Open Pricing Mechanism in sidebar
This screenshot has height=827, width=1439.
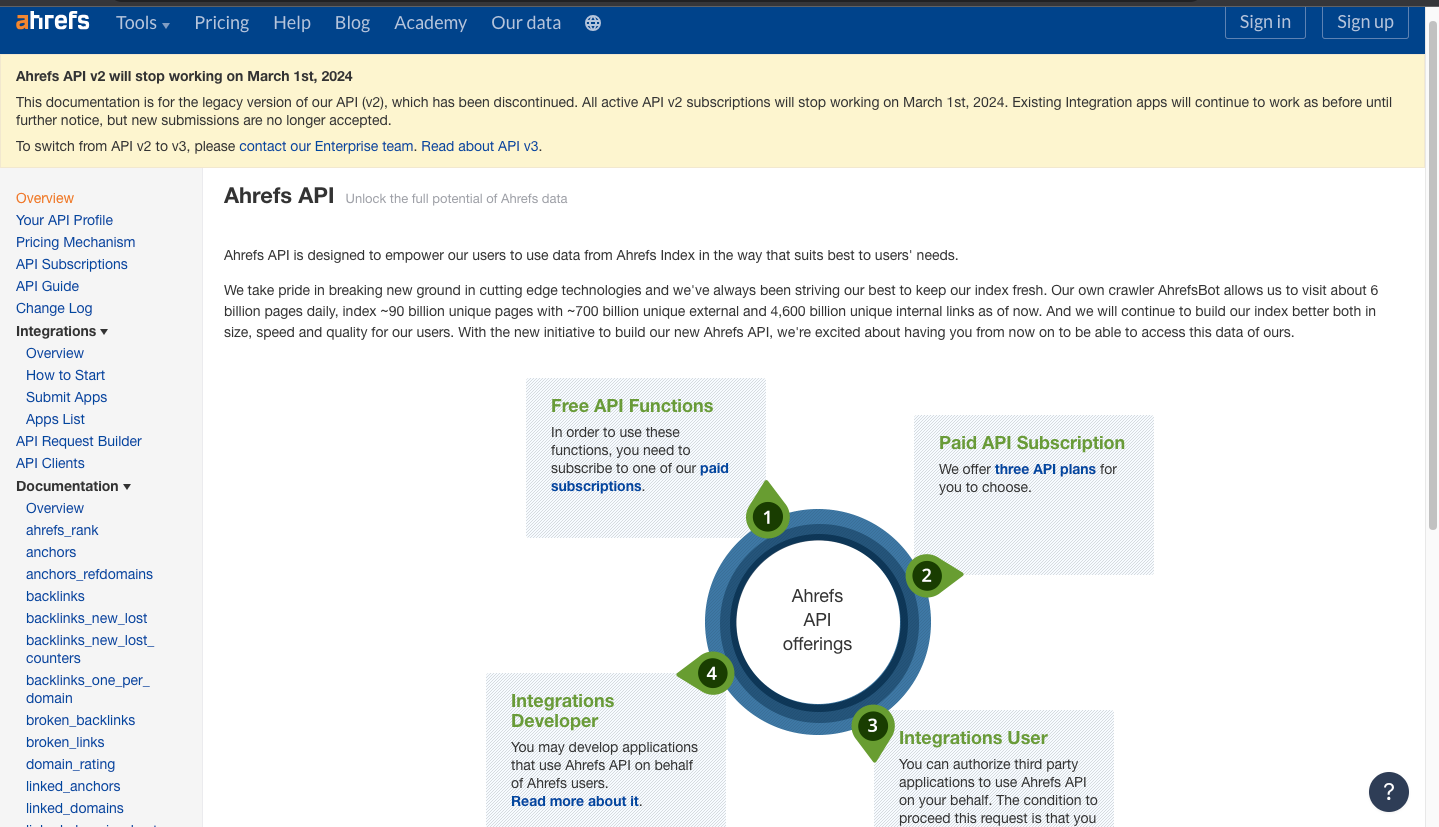pos(75,242)
